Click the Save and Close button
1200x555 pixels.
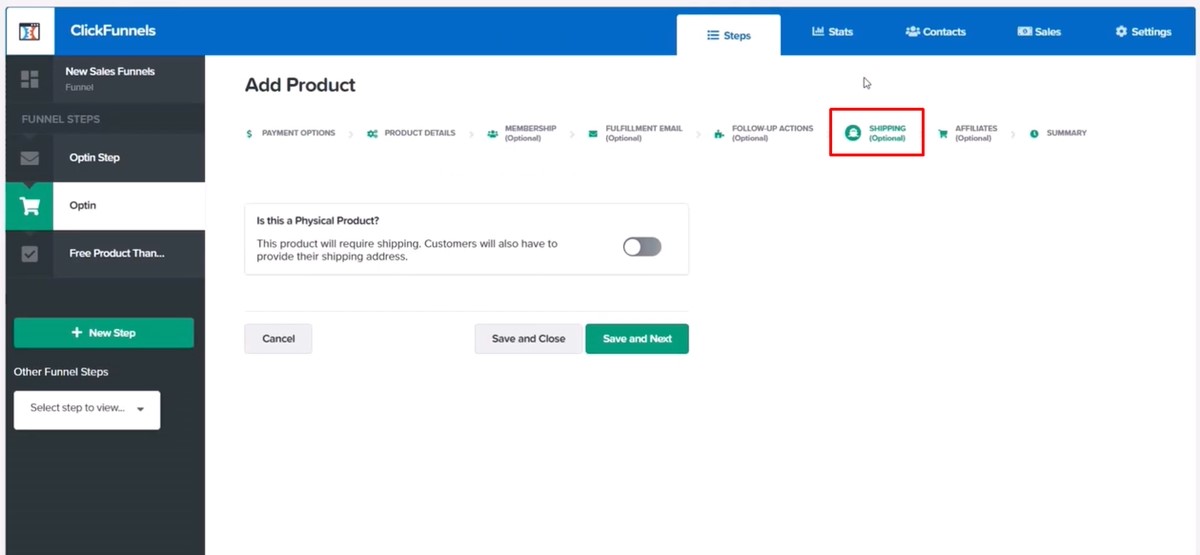[x=528, y=339]
